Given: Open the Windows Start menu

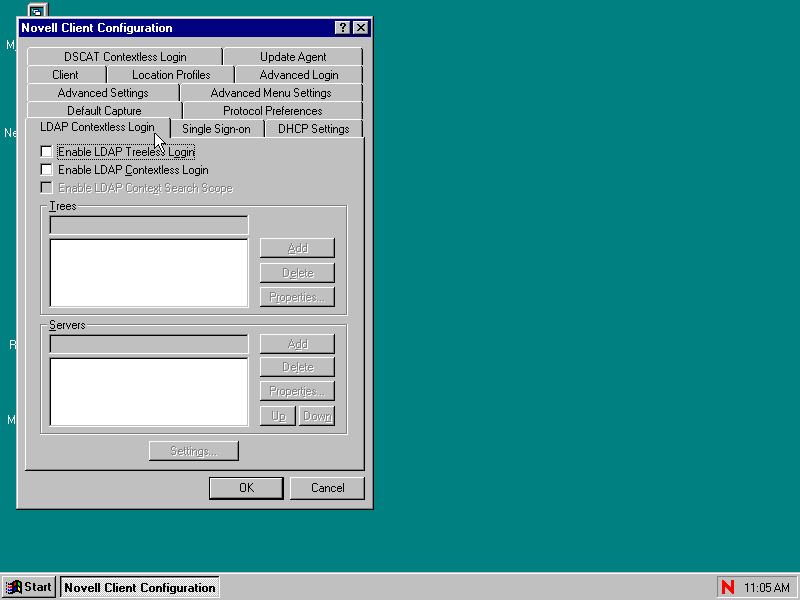Looking at the screenshot, I should pos(29,587).
